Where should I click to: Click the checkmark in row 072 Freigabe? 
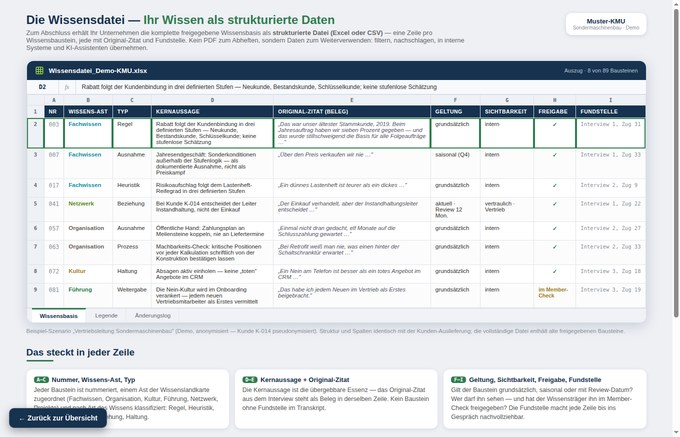point(555,272)
